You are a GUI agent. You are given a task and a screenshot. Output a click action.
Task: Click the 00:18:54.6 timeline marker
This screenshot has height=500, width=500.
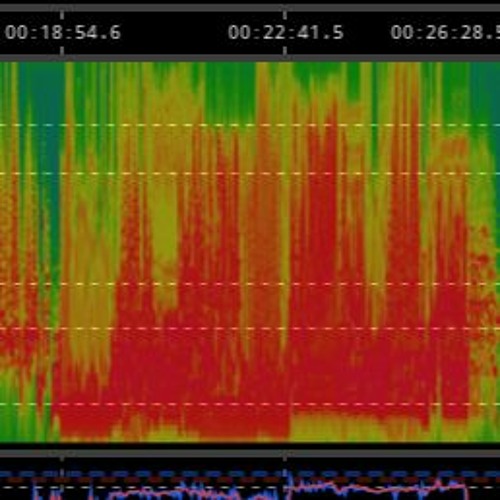(x=63, y=33)
